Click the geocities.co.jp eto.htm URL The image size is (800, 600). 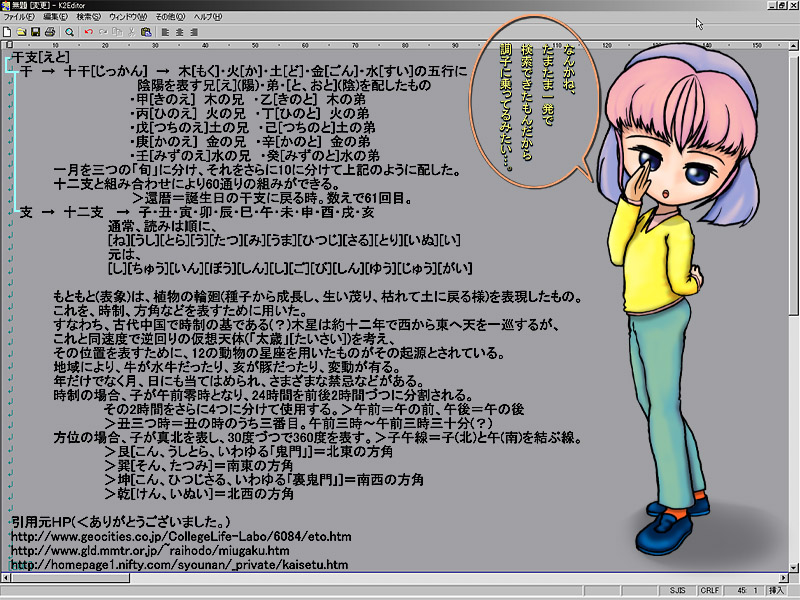(x=181, y=537)
